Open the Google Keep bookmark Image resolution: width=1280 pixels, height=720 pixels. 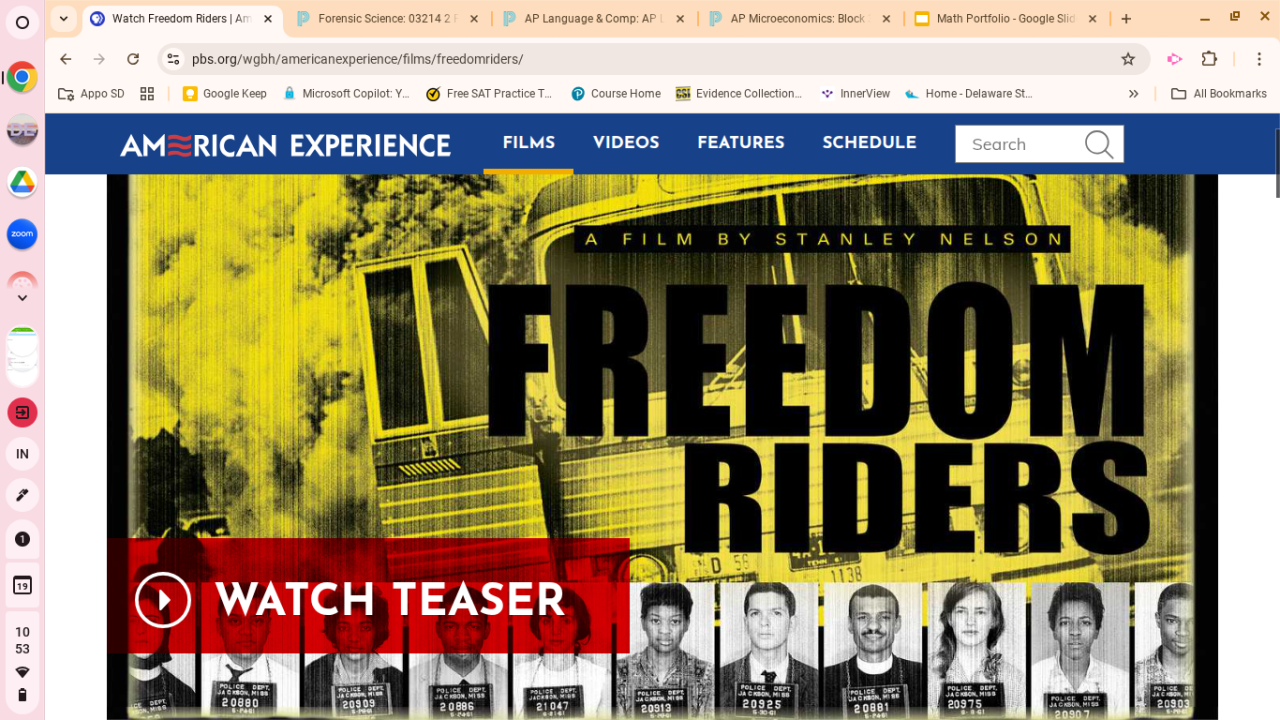click(x=224, y=94)
